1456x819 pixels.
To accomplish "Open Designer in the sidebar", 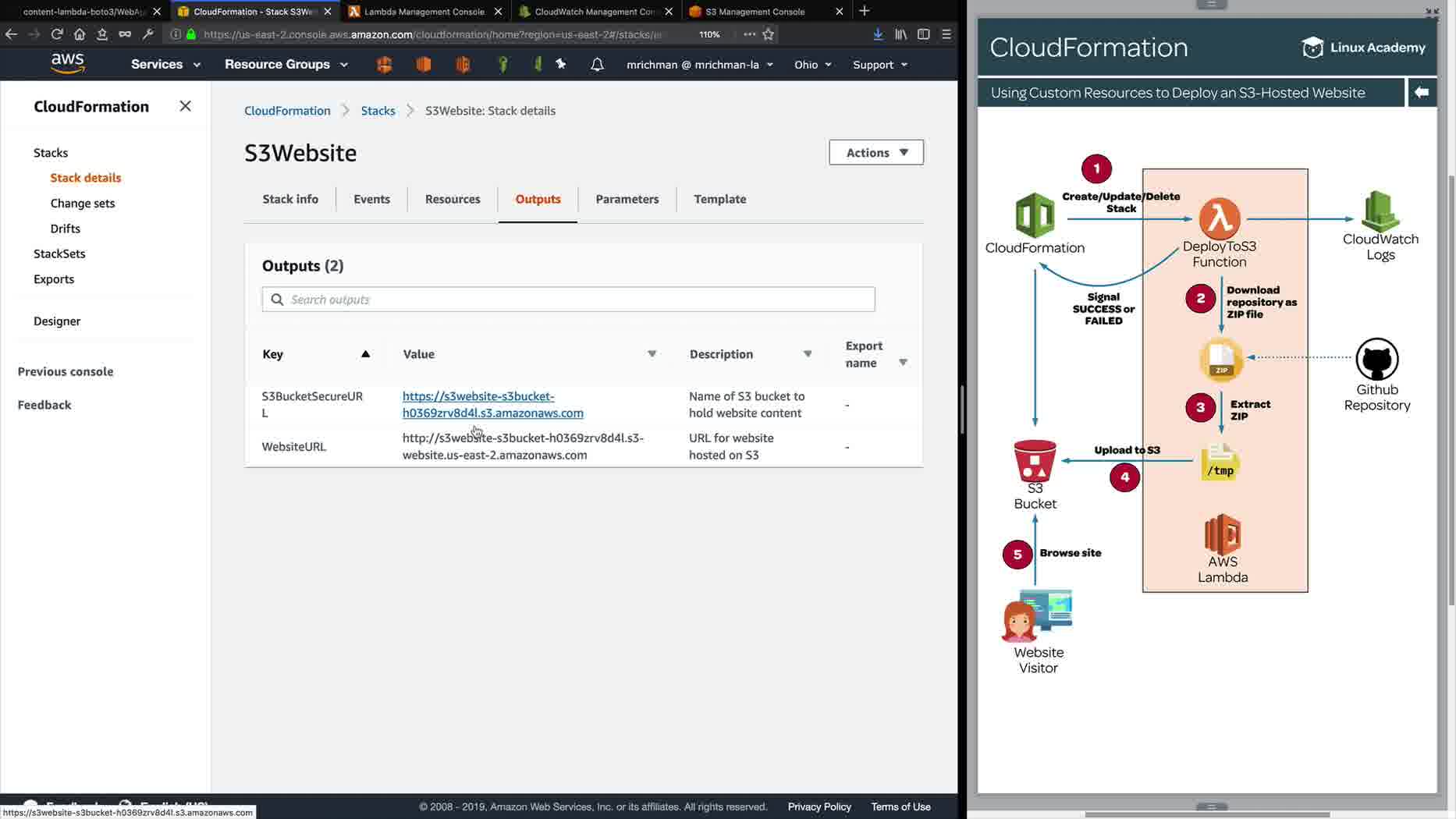I will [57, 321].
